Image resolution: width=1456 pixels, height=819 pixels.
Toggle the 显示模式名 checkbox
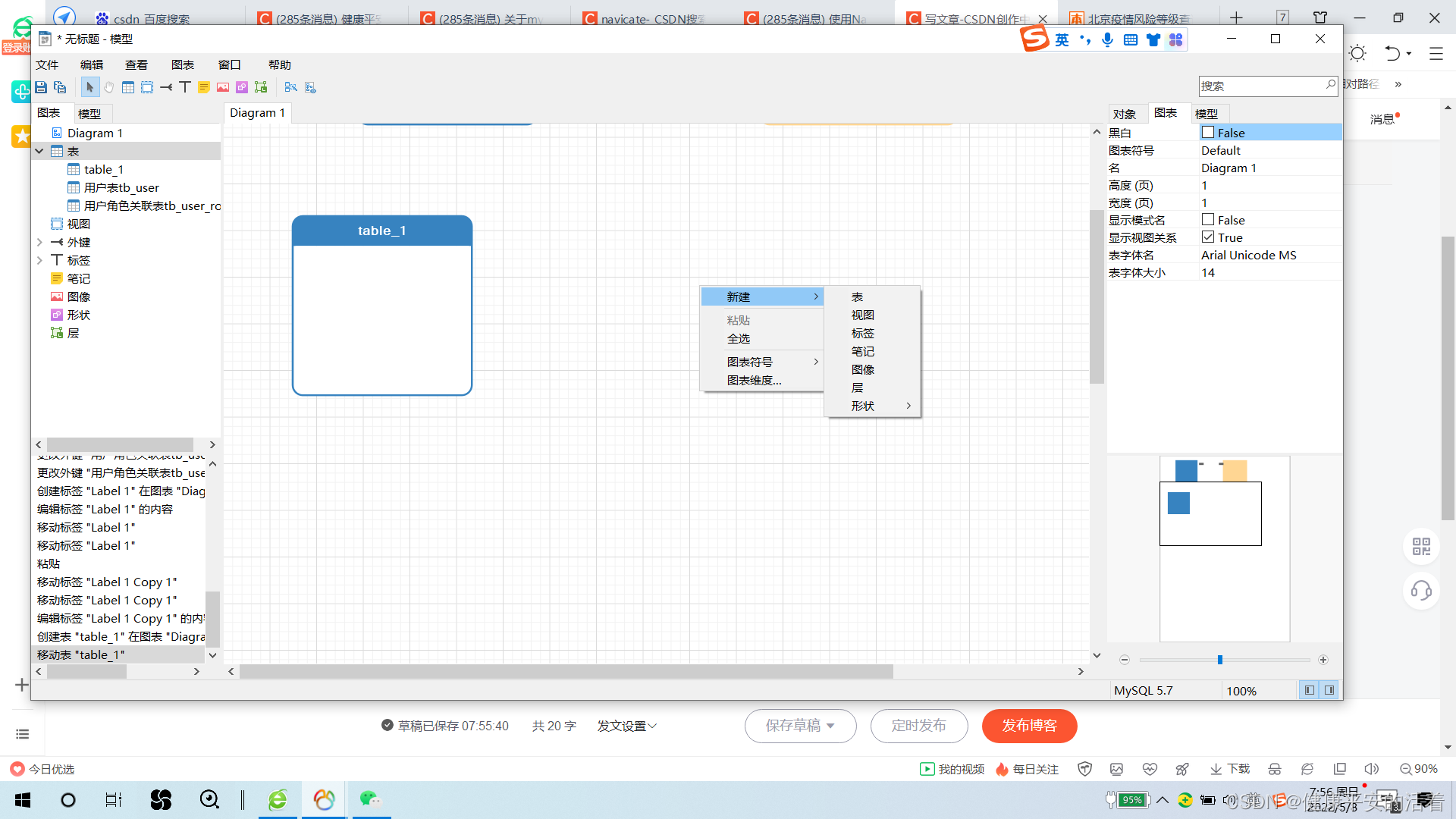1208,220
